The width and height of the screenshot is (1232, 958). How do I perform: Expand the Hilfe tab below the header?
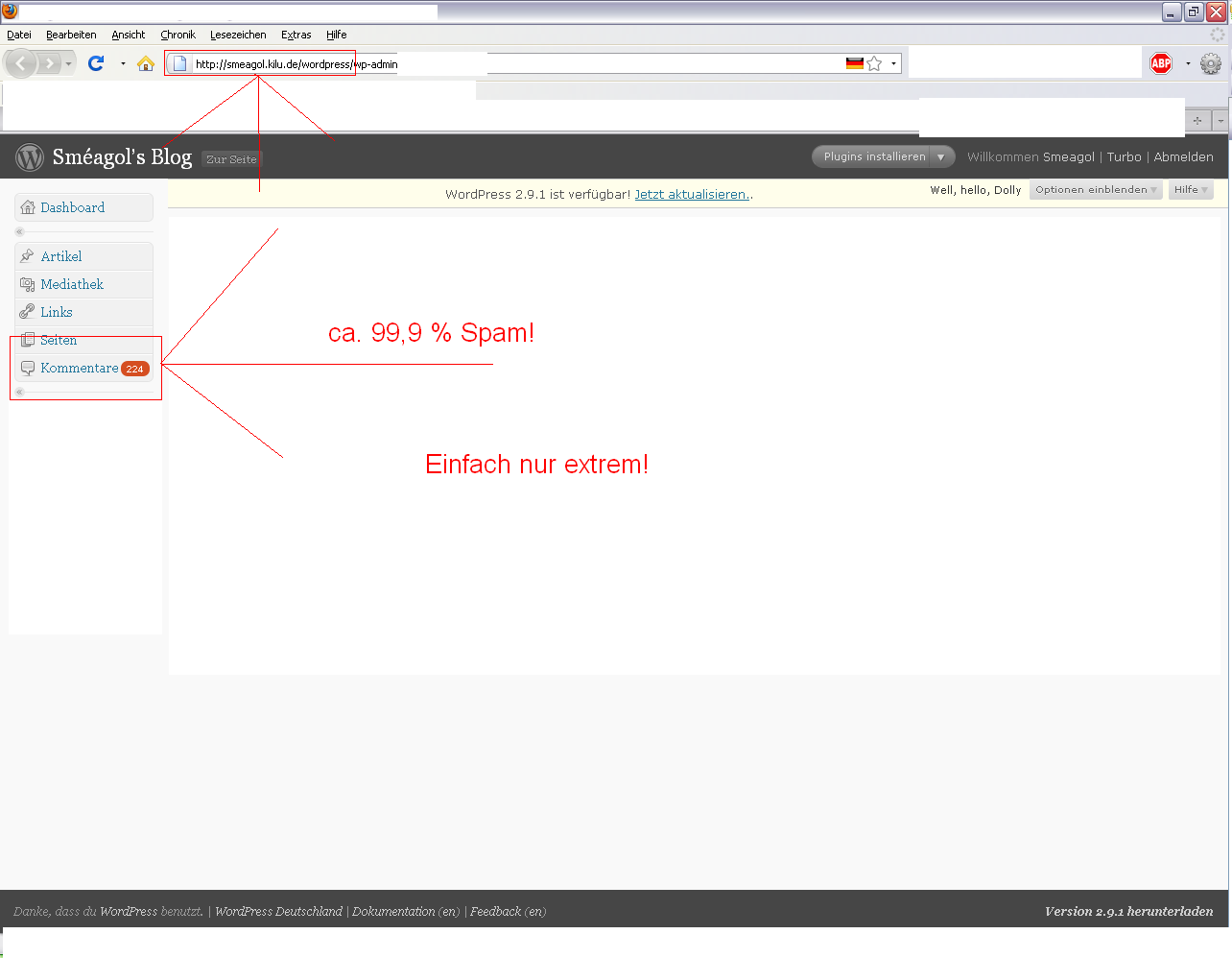coord(1191,190)
